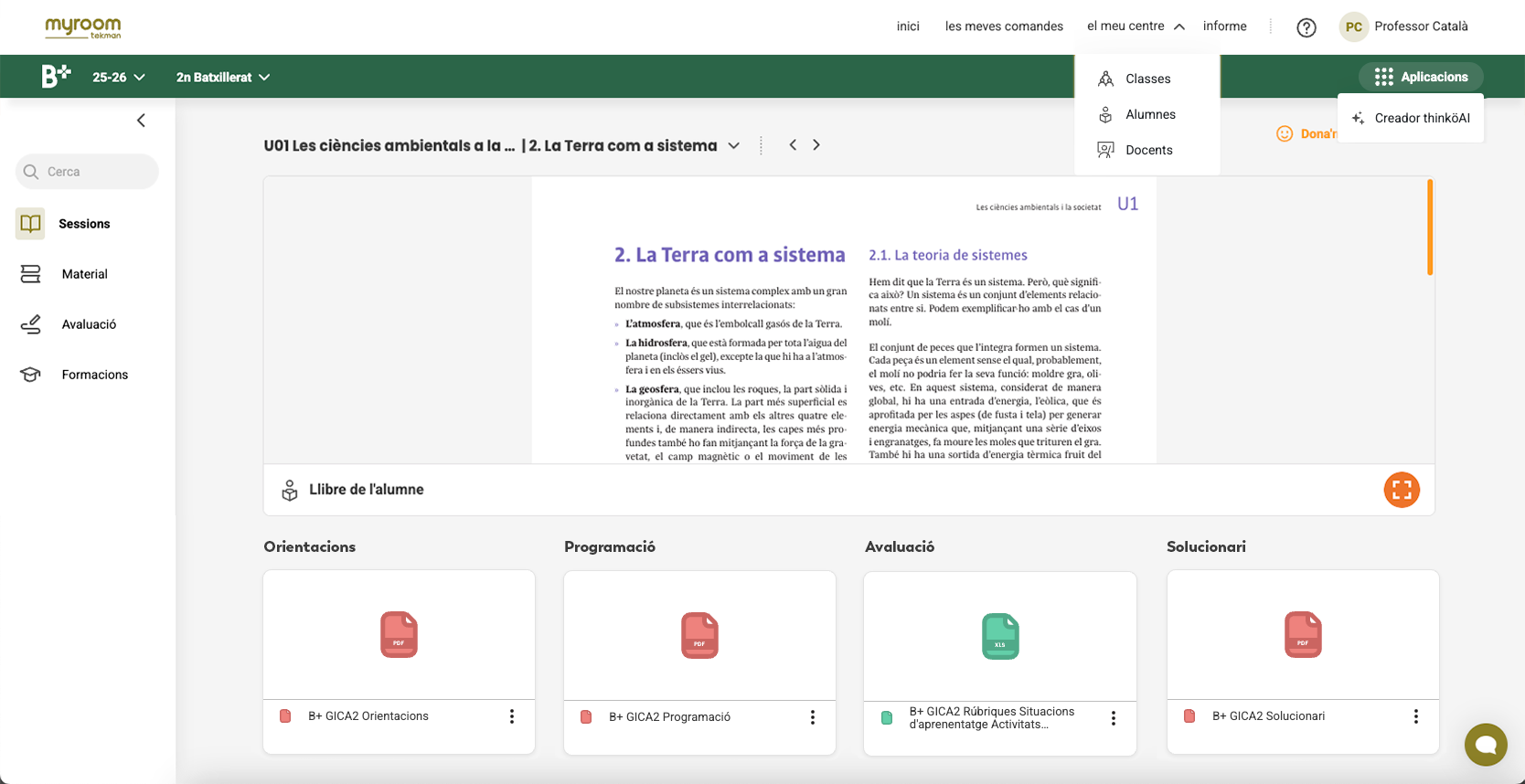Open the inici menu item
Screen dimensions: 1525x784
tap(908, 26)
